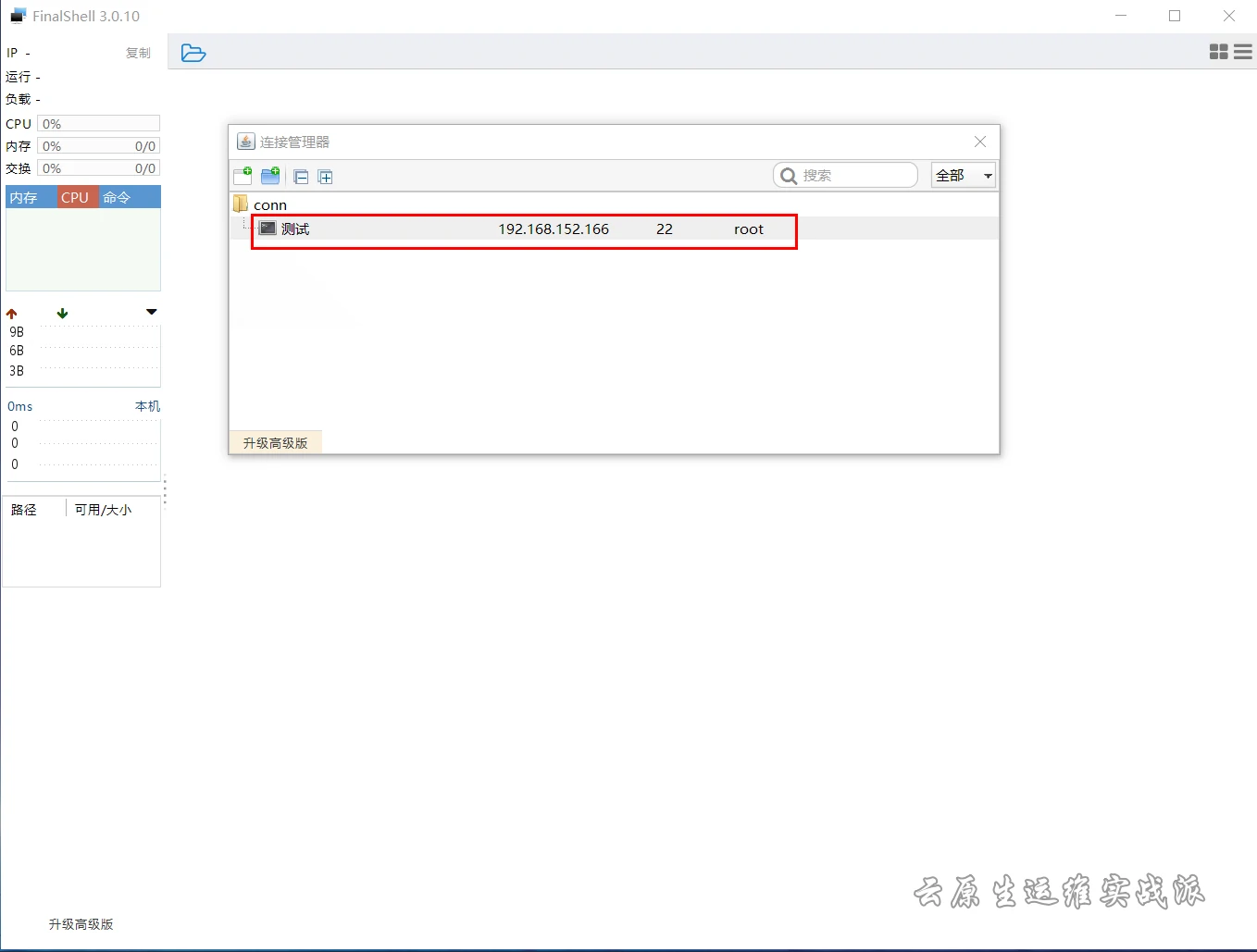Viewport: 1257px width, 952px height.
Task: Click the Java icon in dialog title
Action: coord(245,142)
